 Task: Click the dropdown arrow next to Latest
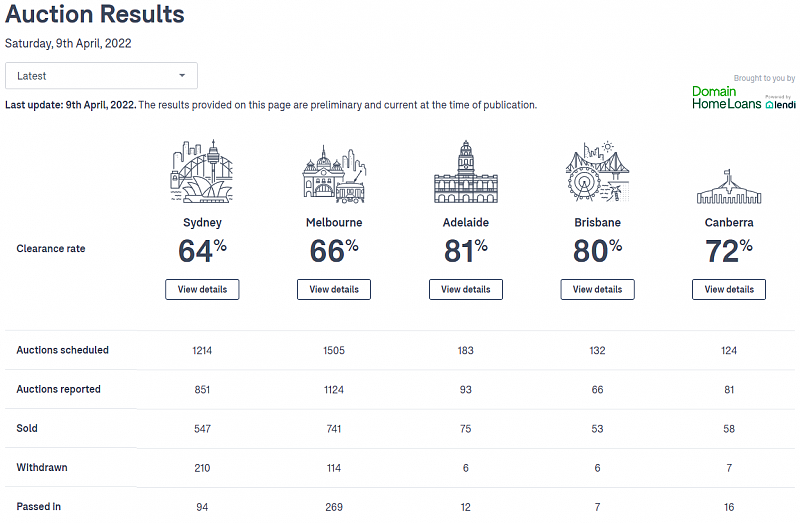pos(182,76)
